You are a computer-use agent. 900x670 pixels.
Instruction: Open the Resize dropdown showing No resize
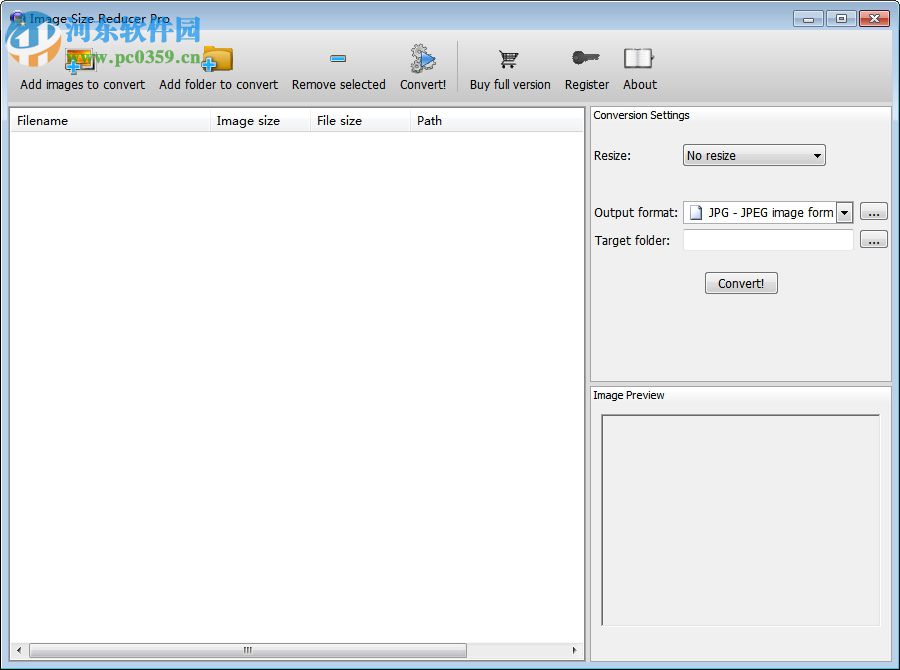click(753, 155)
